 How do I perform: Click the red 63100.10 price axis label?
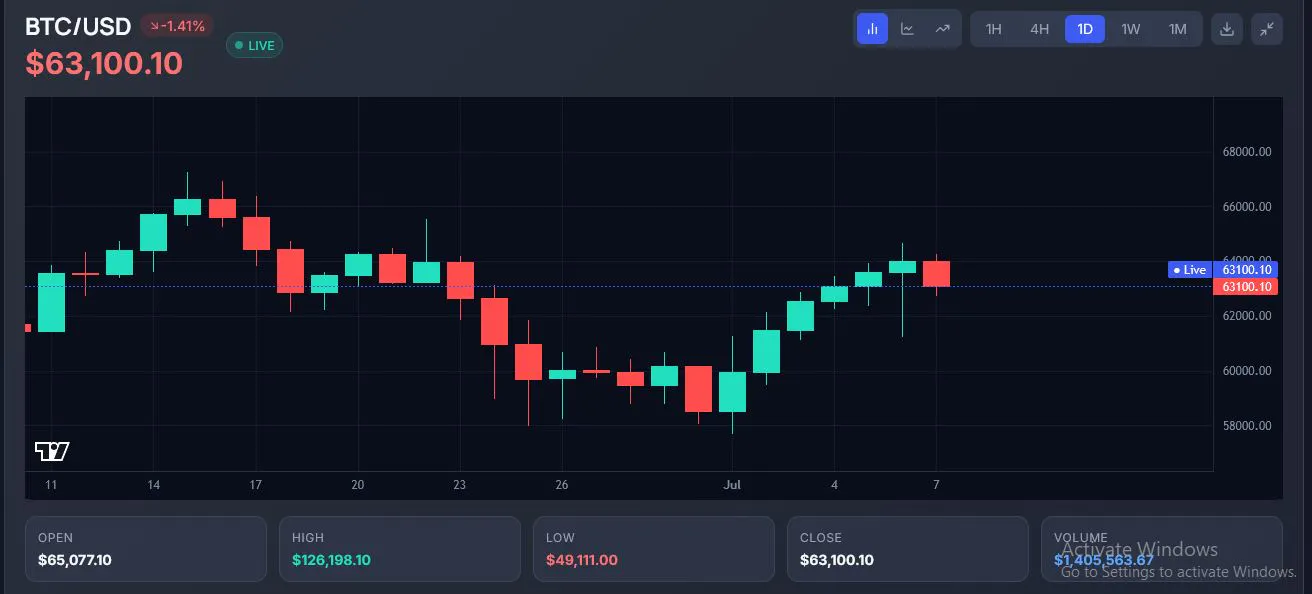pos(1245,287)
